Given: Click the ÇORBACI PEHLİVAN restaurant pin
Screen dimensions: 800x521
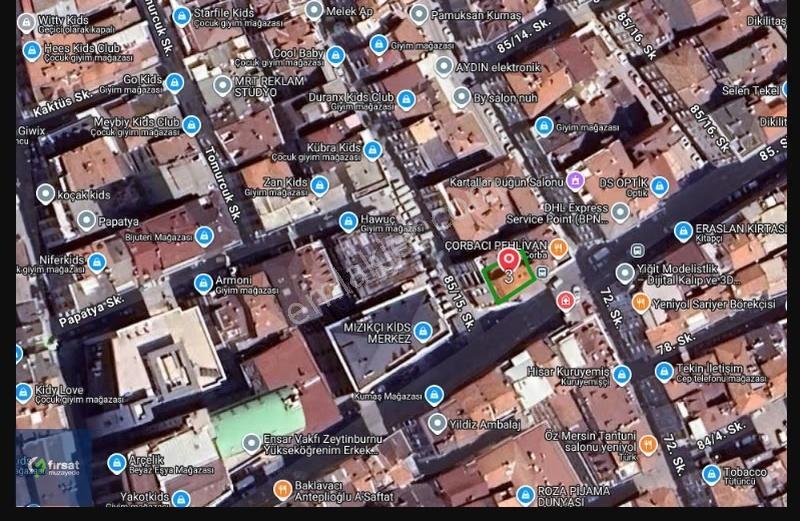Looking at the screenshot, I should tap(559, 249).
